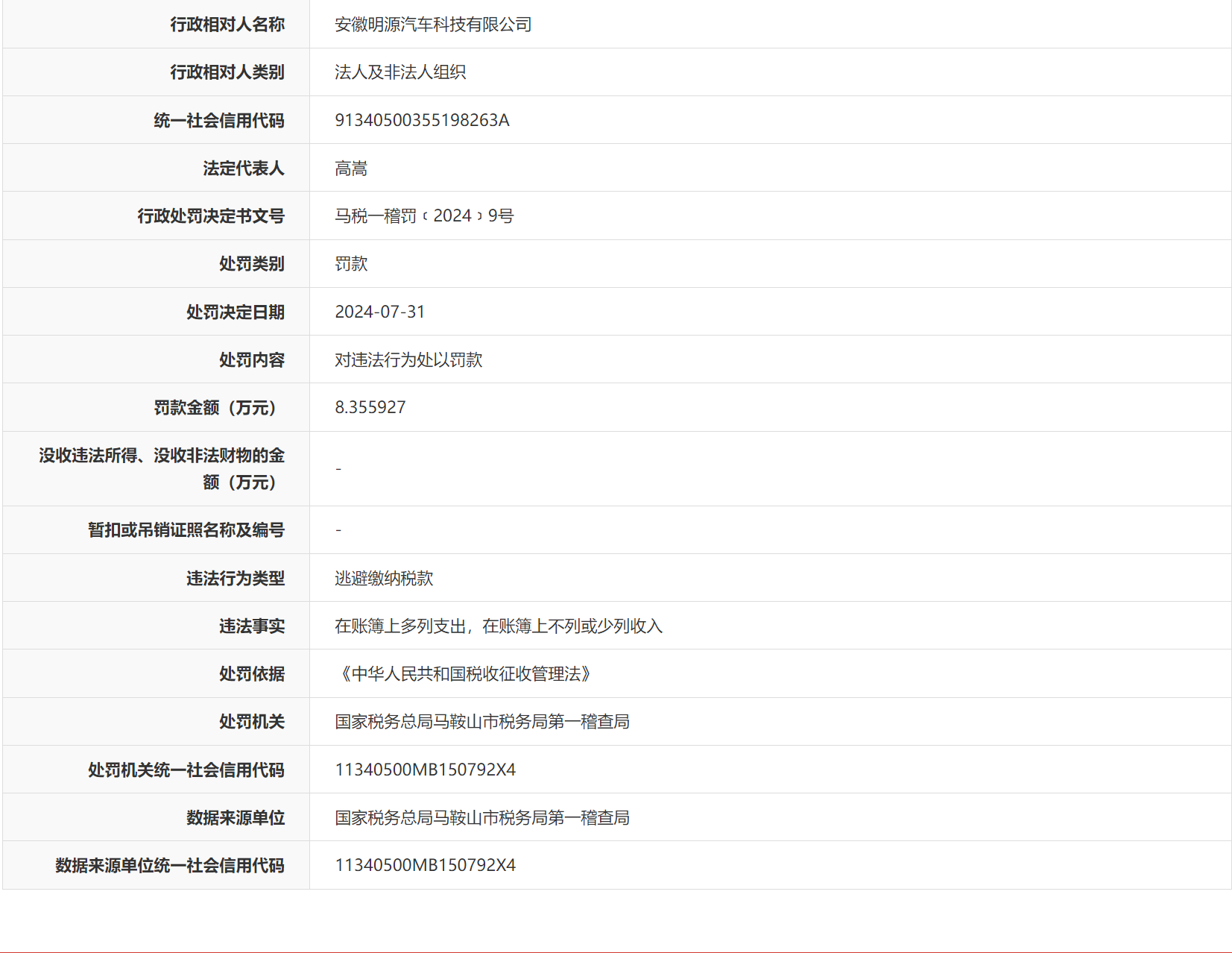Click the label 行政相对人名称
The width and height of the screenshot is (1232, 953).
point(227,25)
